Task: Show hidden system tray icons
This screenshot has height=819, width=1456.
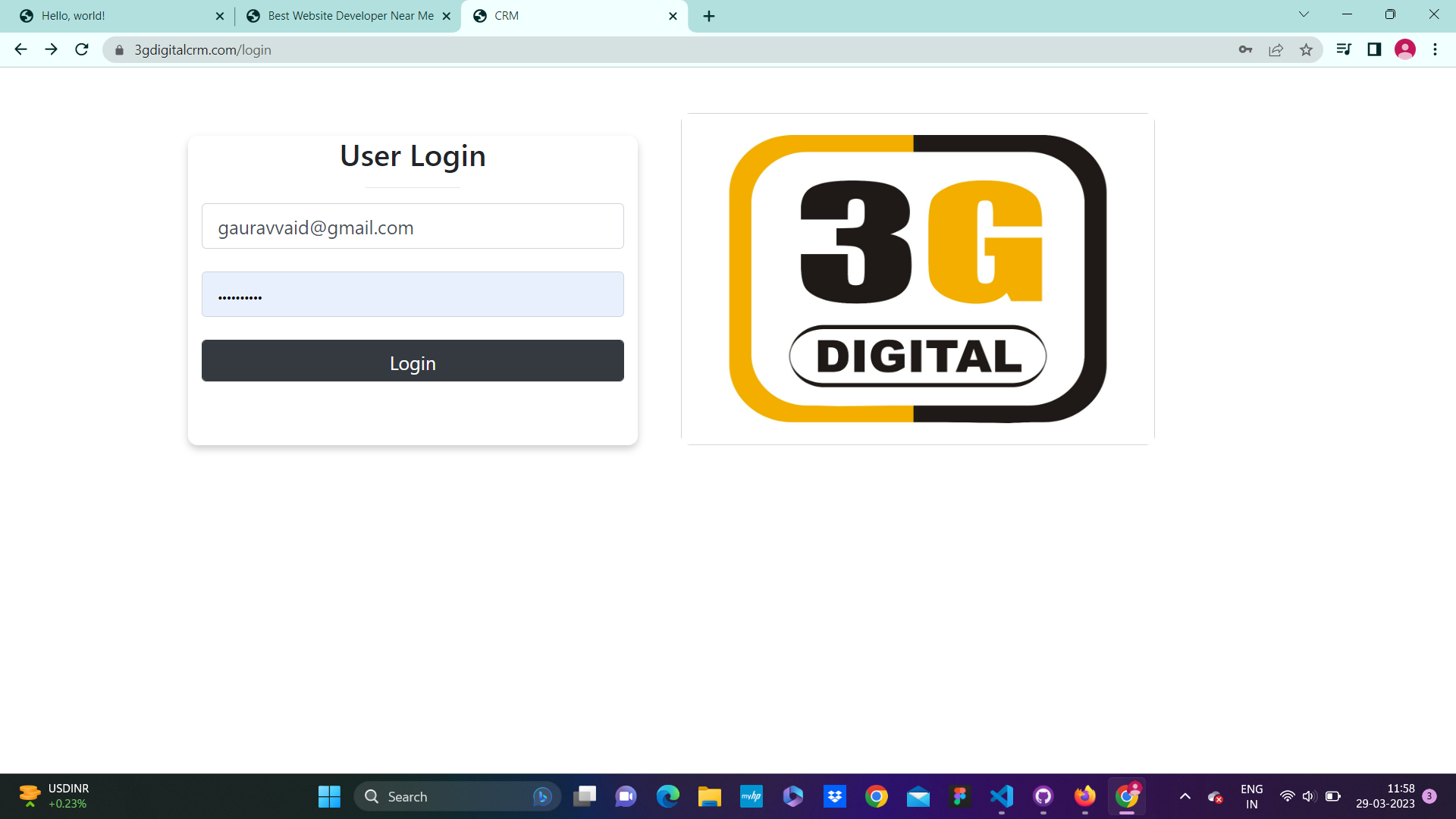Action: (1185, 796)
